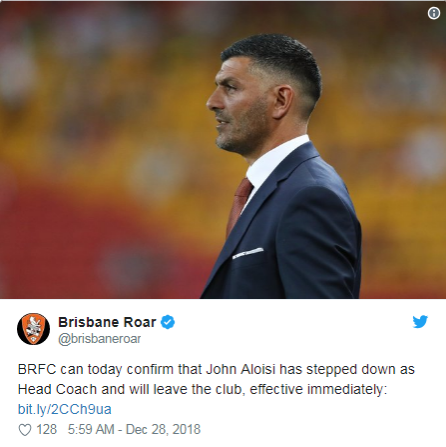Viewport: 446px width, 447px height.
Task: Click the '5:59 AM' time text
Action: click(x=91, y=429)
